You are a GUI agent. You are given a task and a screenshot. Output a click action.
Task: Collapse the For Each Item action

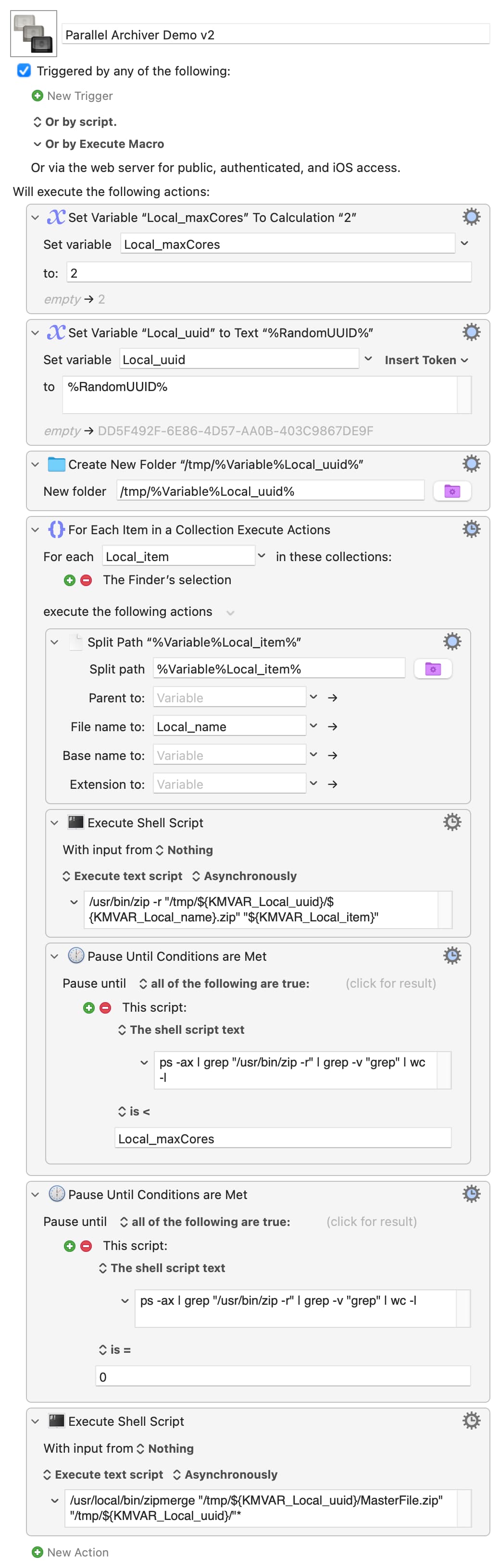click(35, 529)
